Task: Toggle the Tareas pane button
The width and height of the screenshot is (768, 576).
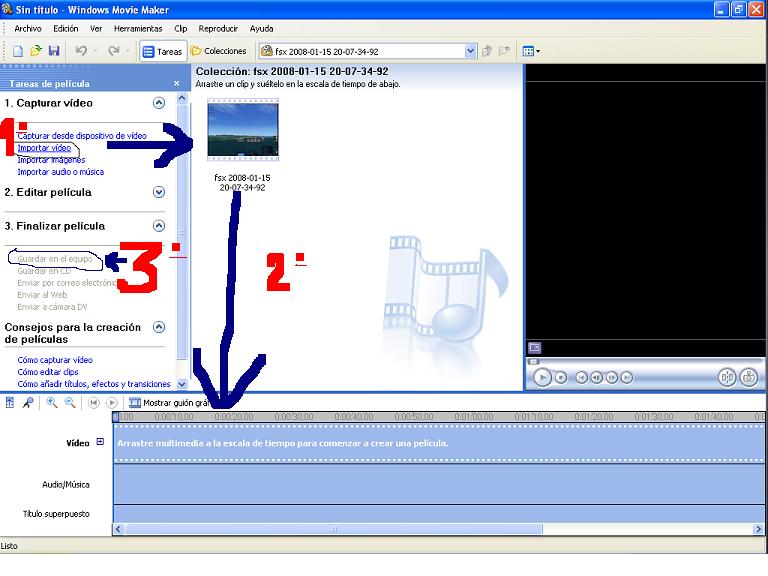Action: coord(163,51)
